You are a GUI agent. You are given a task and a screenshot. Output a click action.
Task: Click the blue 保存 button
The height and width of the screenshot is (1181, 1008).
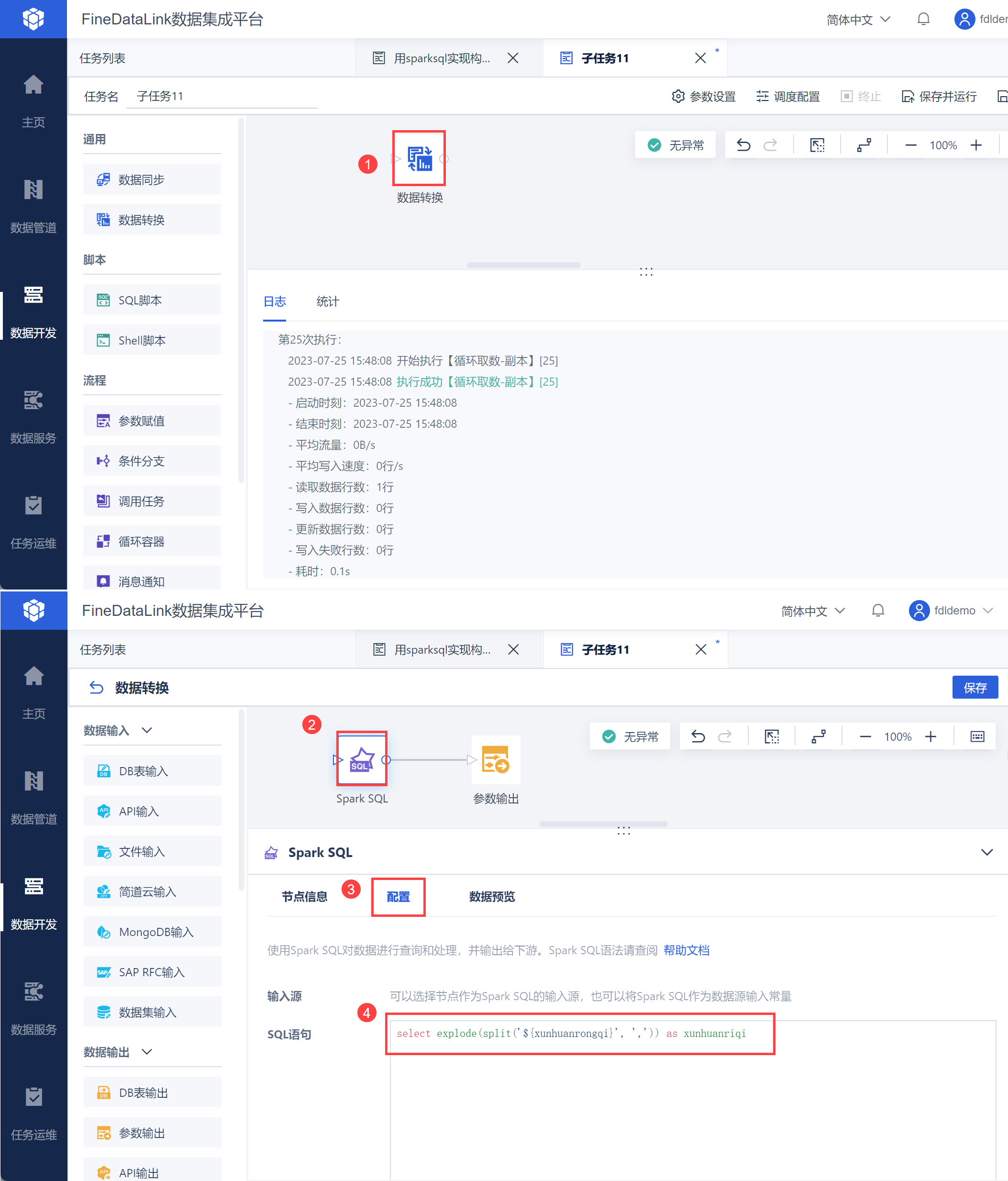pyautogui.click(x=975, y=687)
